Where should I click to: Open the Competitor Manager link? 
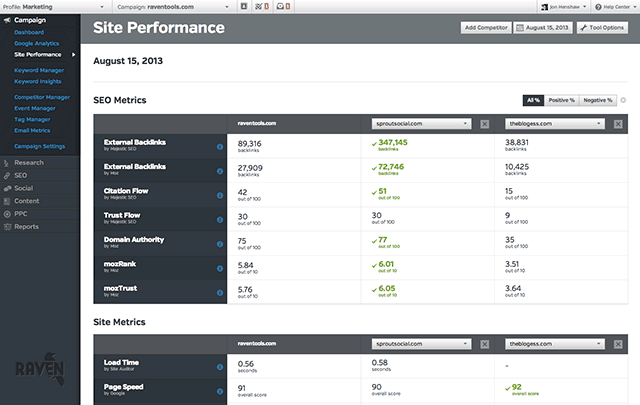tap(42, 97)
